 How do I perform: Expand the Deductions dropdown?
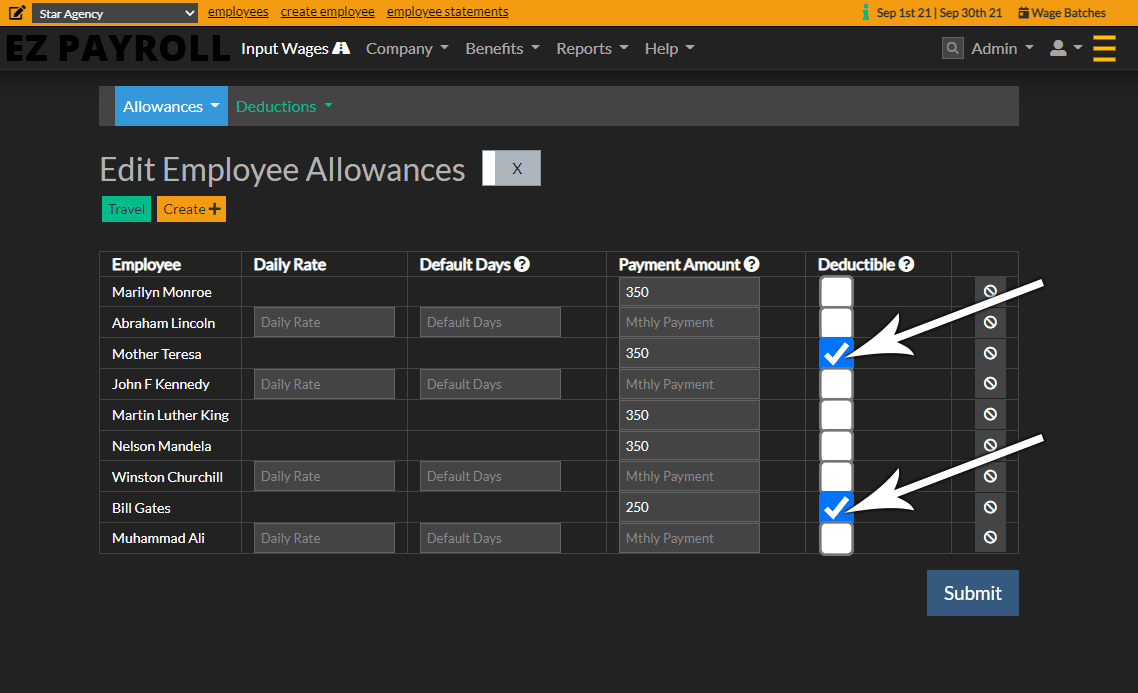click(x=284, y=106)
